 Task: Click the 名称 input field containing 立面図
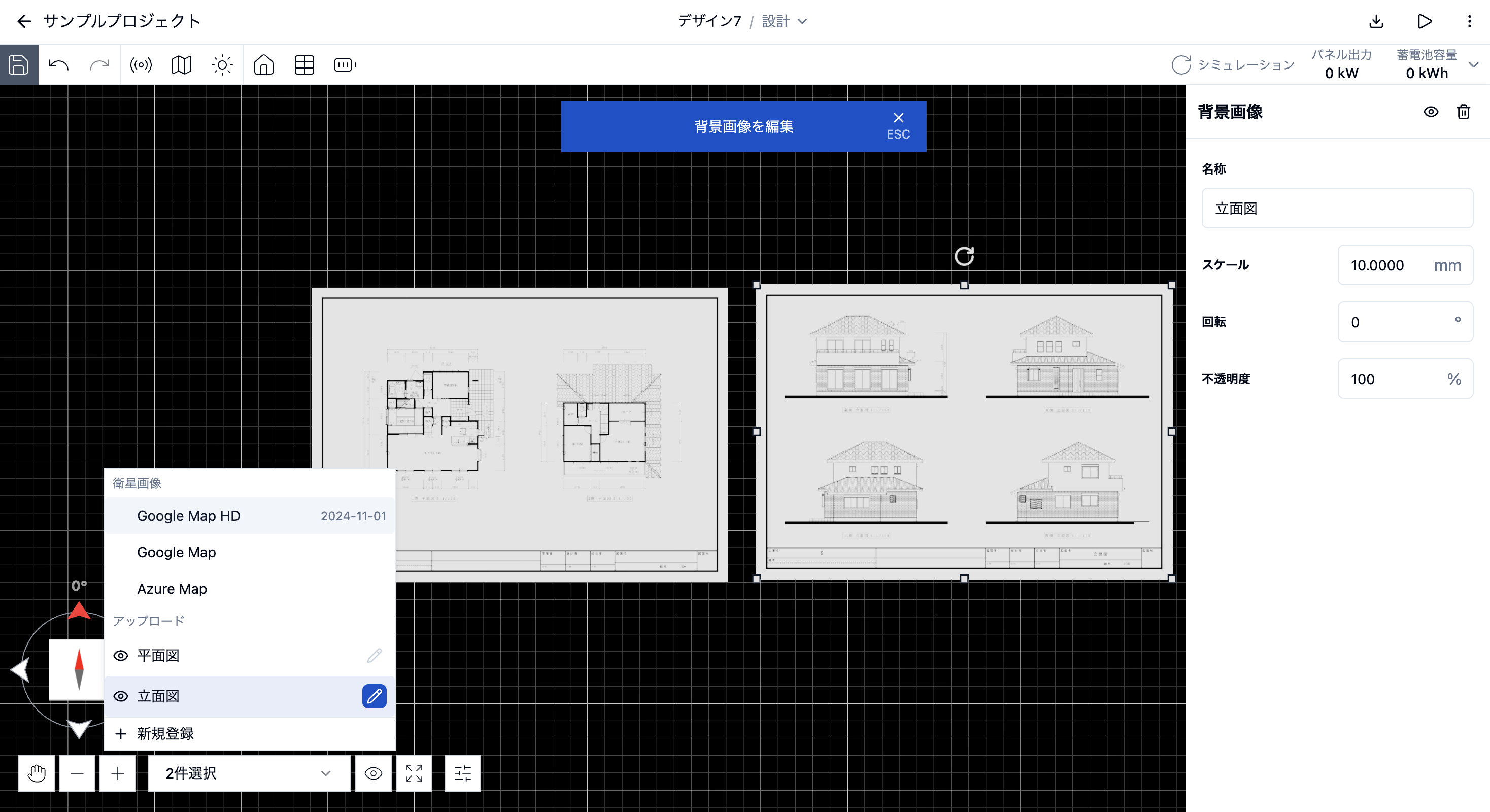point(1337,208)
